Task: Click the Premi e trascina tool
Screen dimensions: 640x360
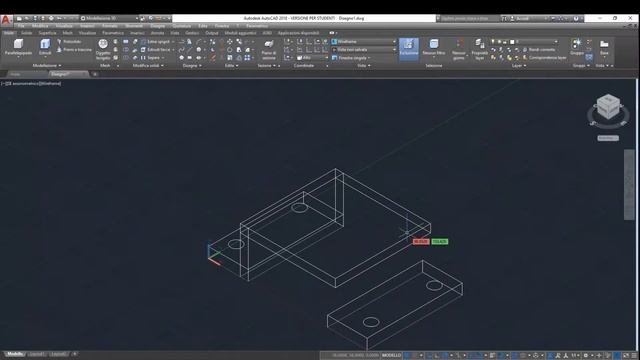Action: pyautogui.click(x=74, y=50)
